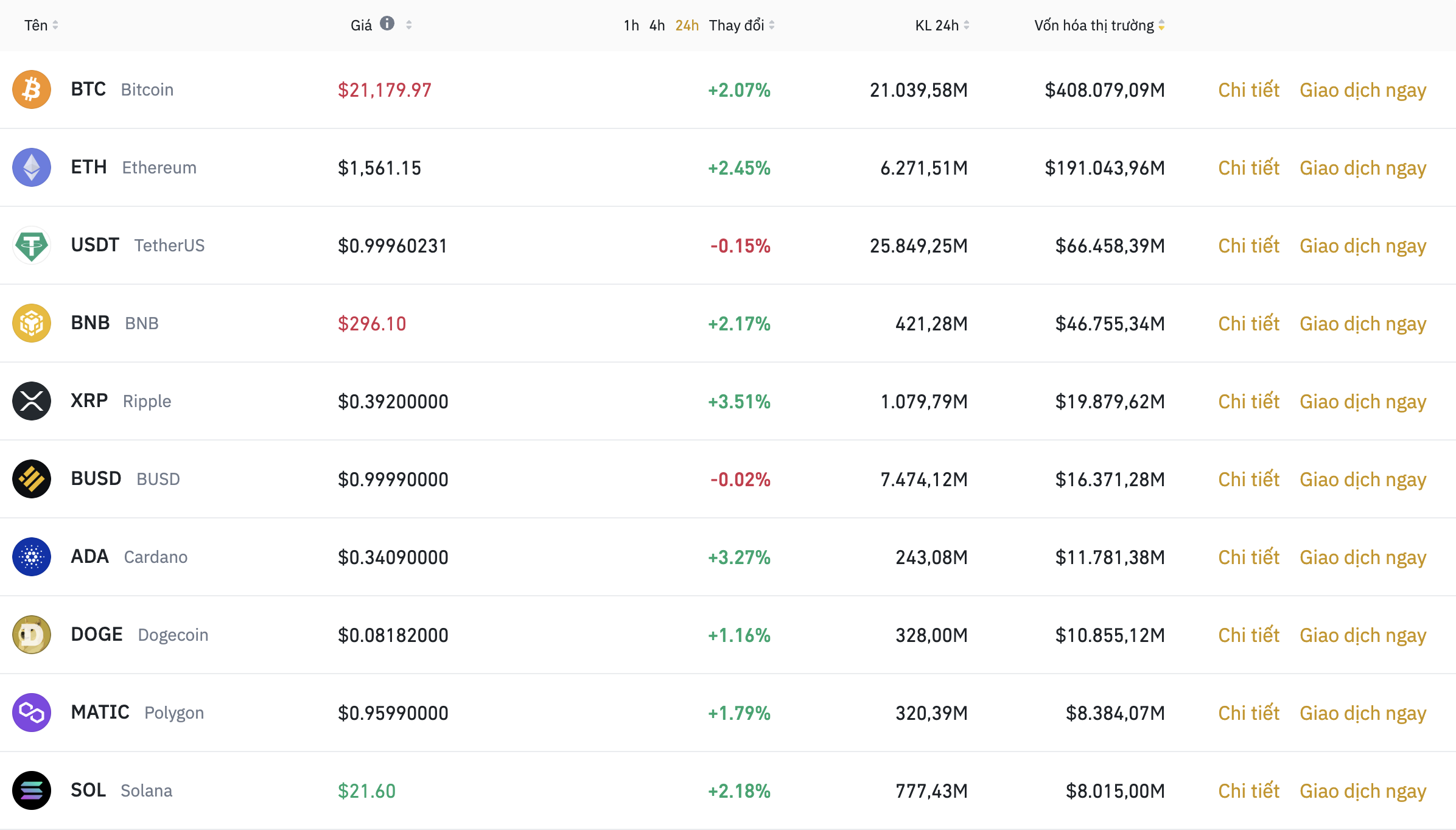Click the Solana name text
1456x830 pixels.
[147, 790]
